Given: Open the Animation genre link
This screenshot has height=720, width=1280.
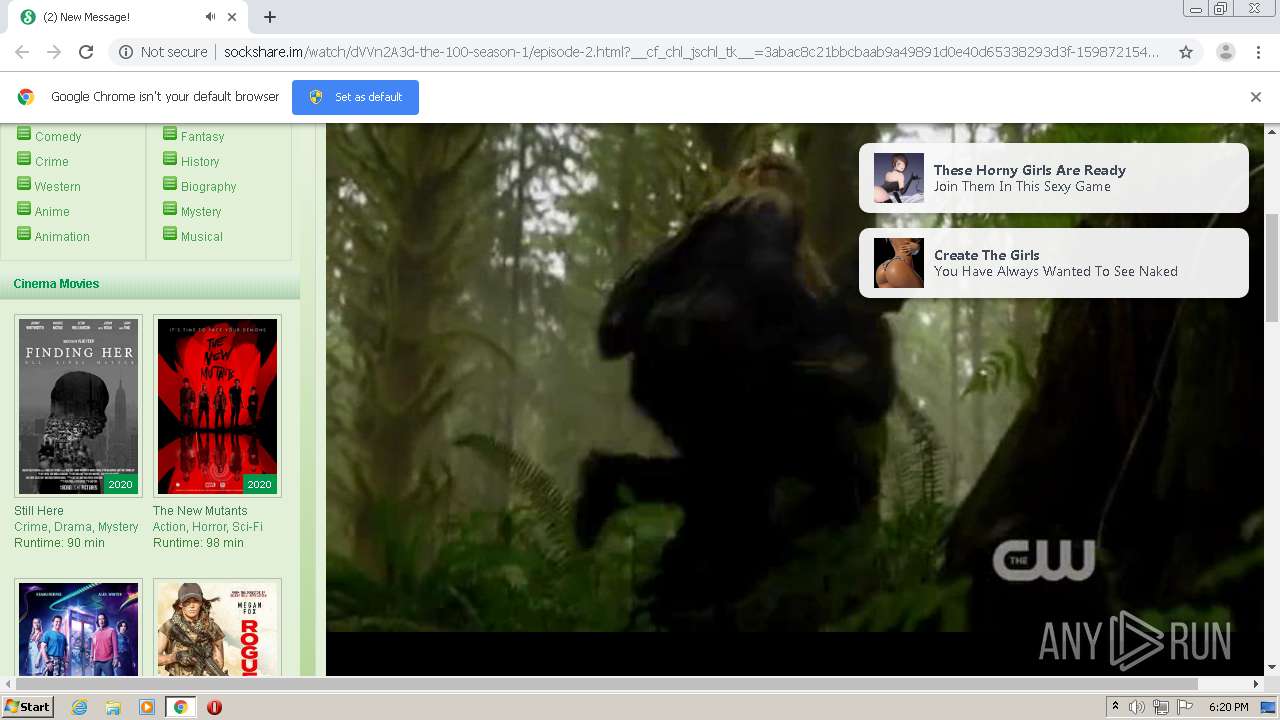Looking at the screenshot, I should [62, 237].
